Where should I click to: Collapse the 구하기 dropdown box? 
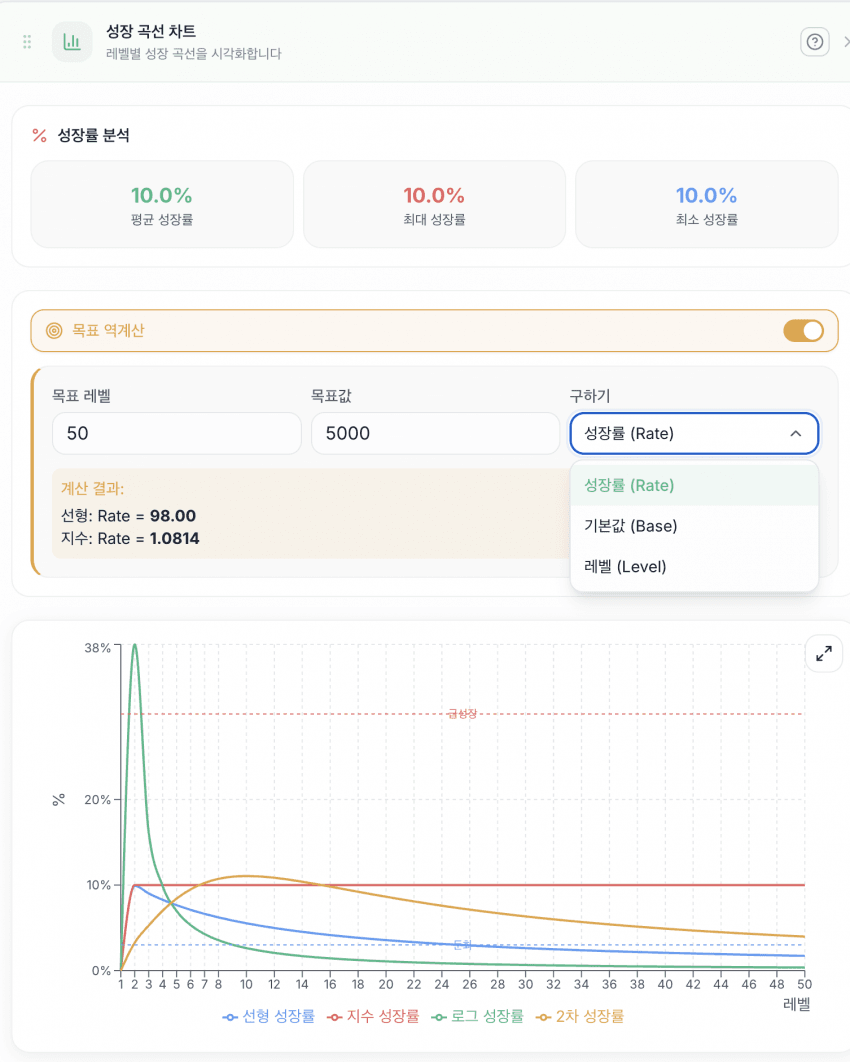click(694, 434)
